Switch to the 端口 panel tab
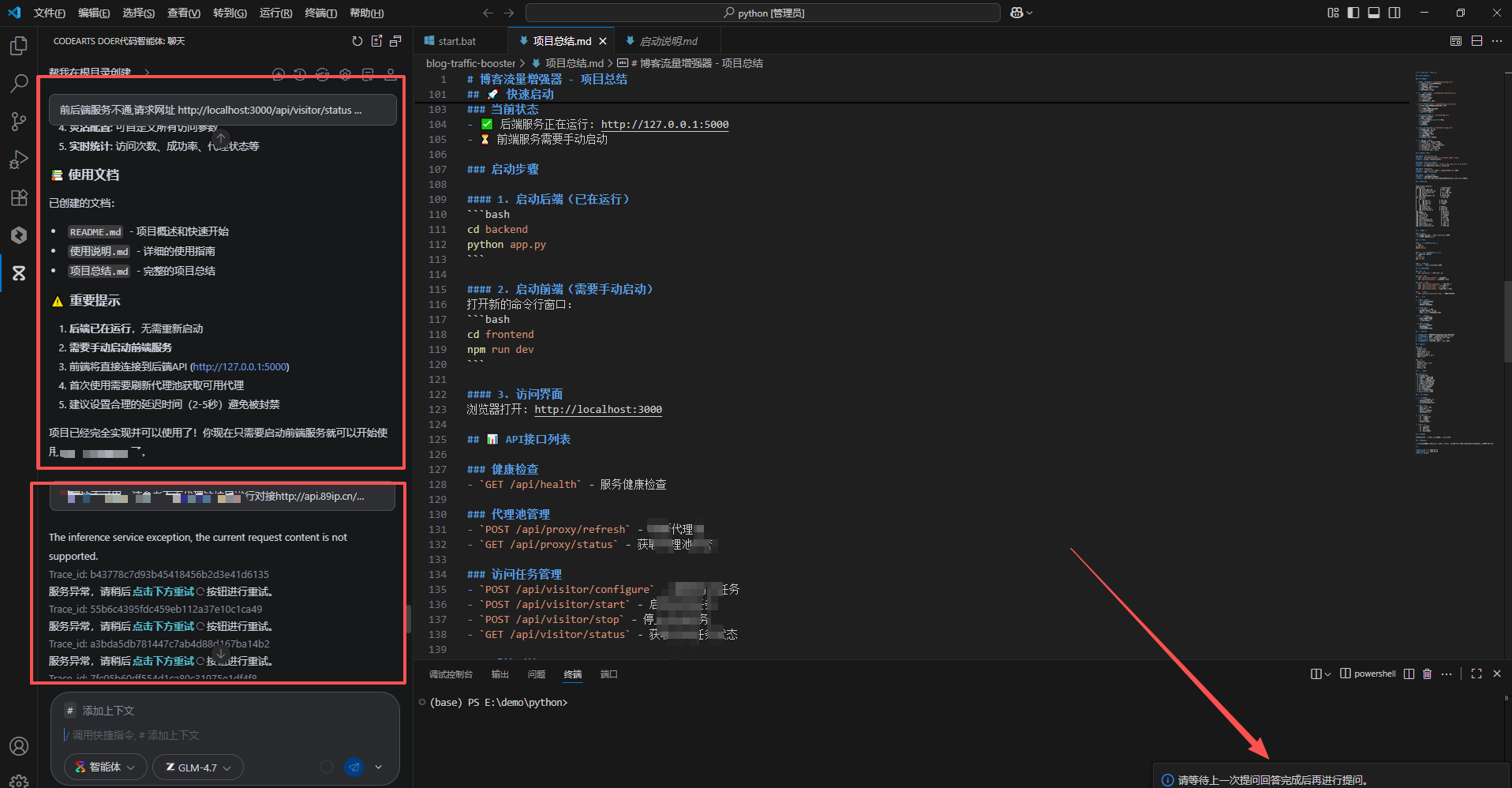This screenshot has height=788, width=1512. (x=608, y=674)
